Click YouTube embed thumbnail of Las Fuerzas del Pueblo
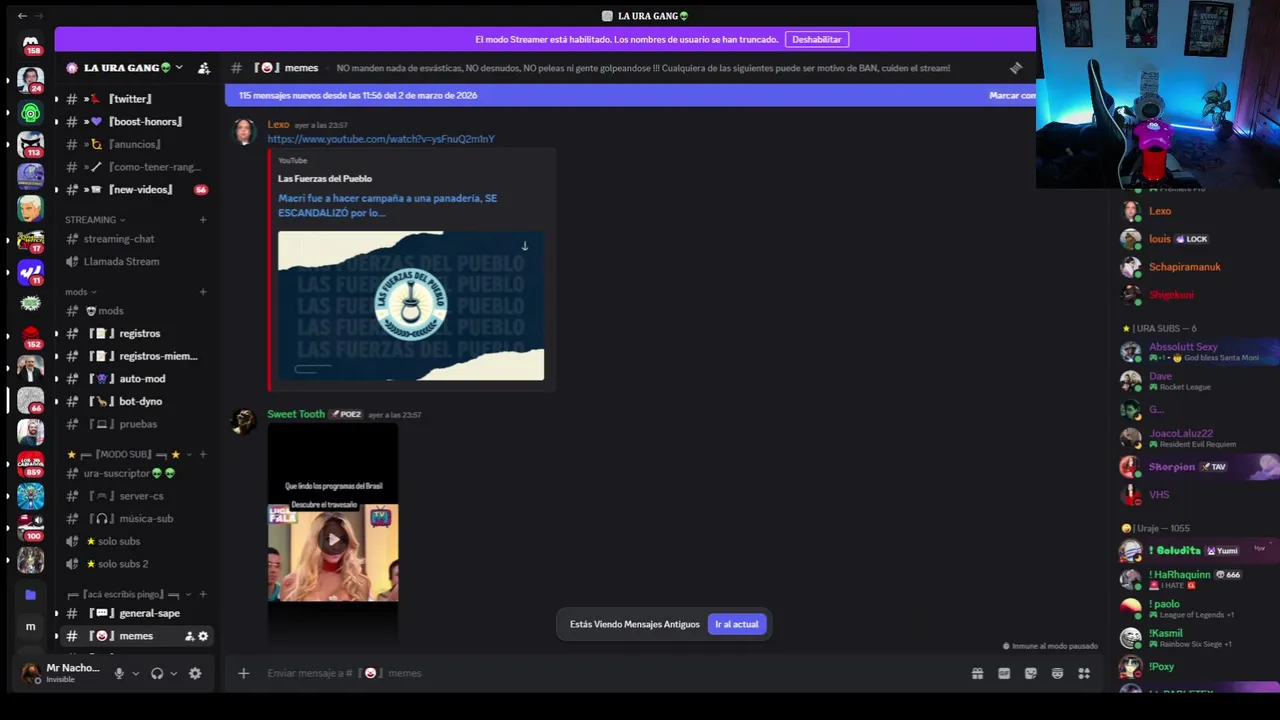Screen dimensions: 1280x720 pos(411,306)
